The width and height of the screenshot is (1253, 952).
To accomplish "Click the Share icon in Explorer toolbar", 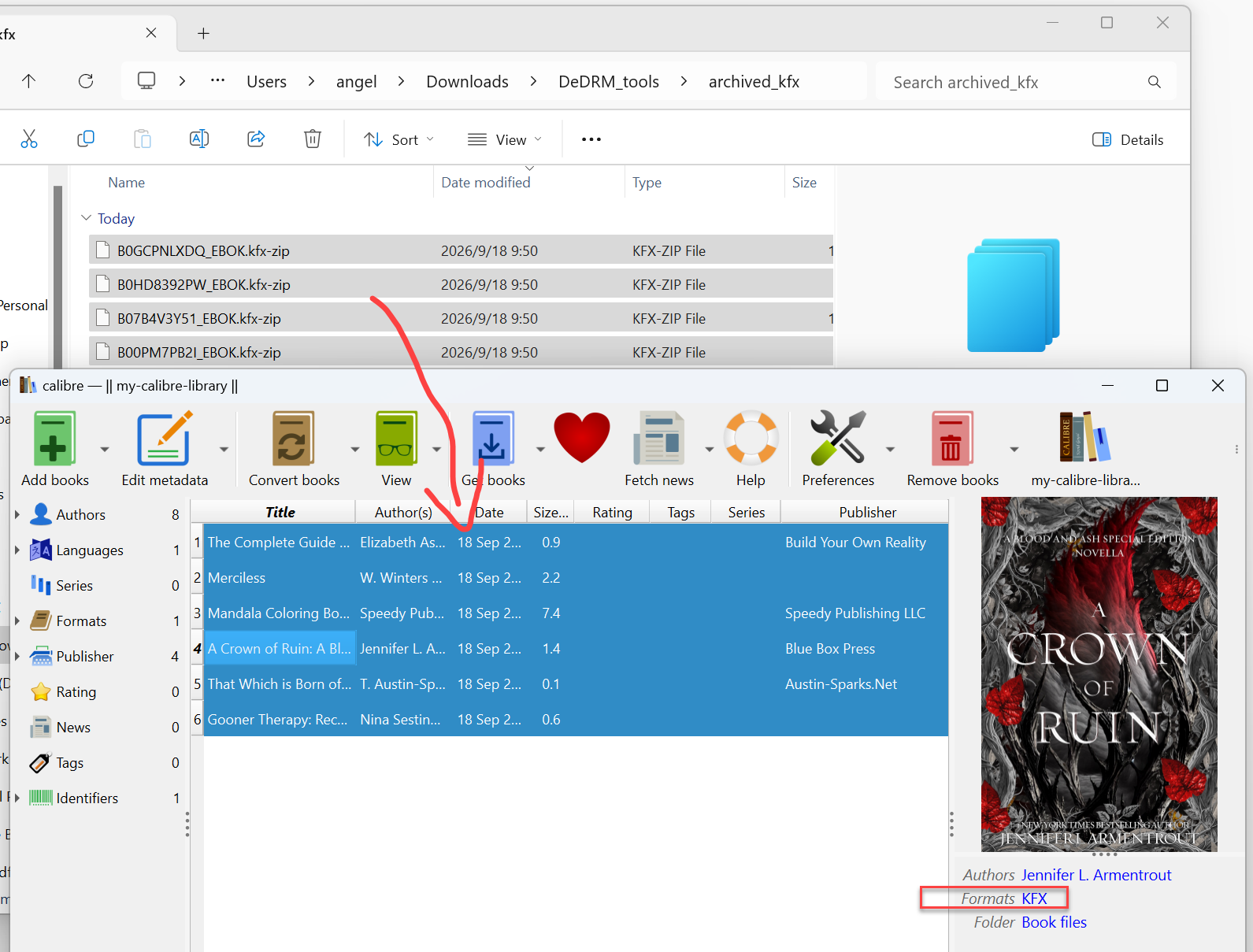I will pos(256,139).
